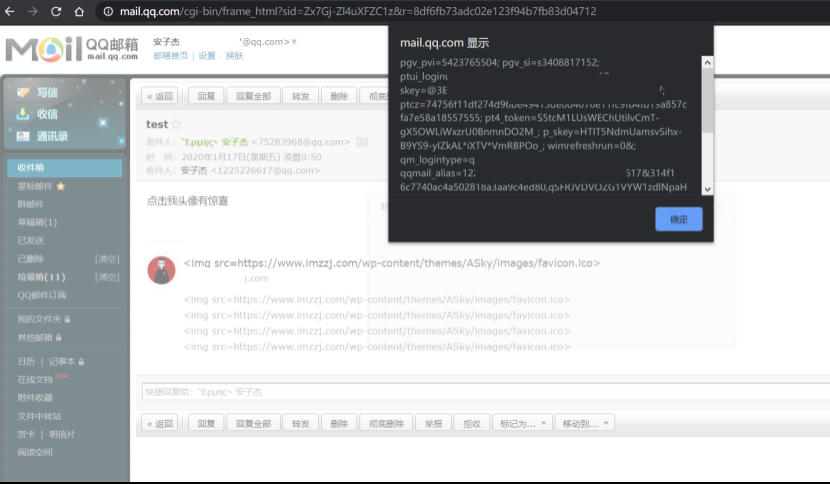Click the address bar URL
The height and width of the screenshot is (484, 830).
(358, 11)
